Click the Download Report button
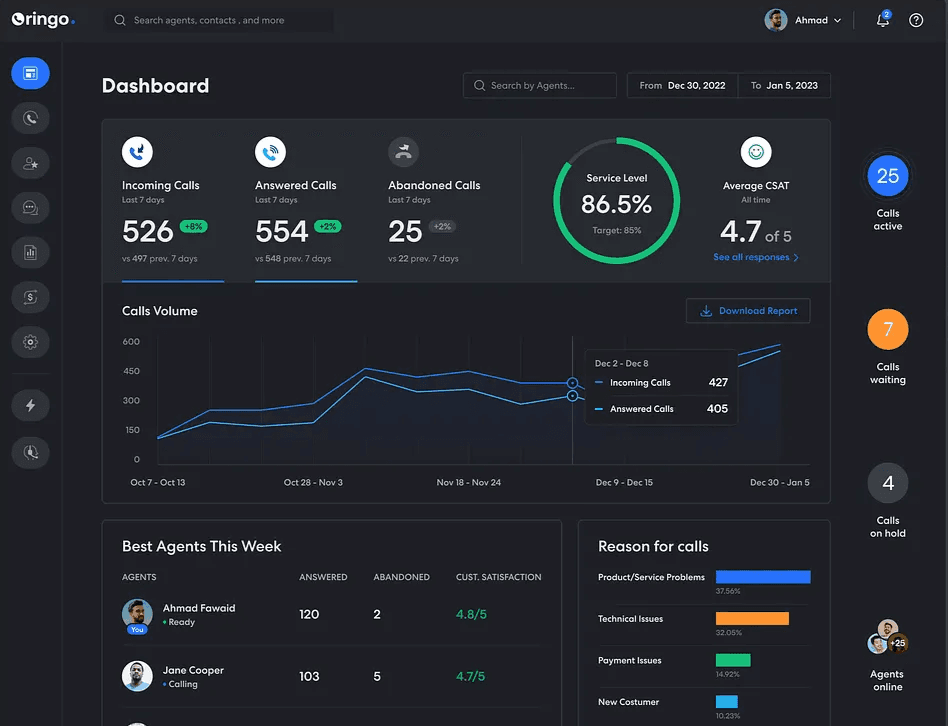Viewport: 948px width, 726px height. 747,310
